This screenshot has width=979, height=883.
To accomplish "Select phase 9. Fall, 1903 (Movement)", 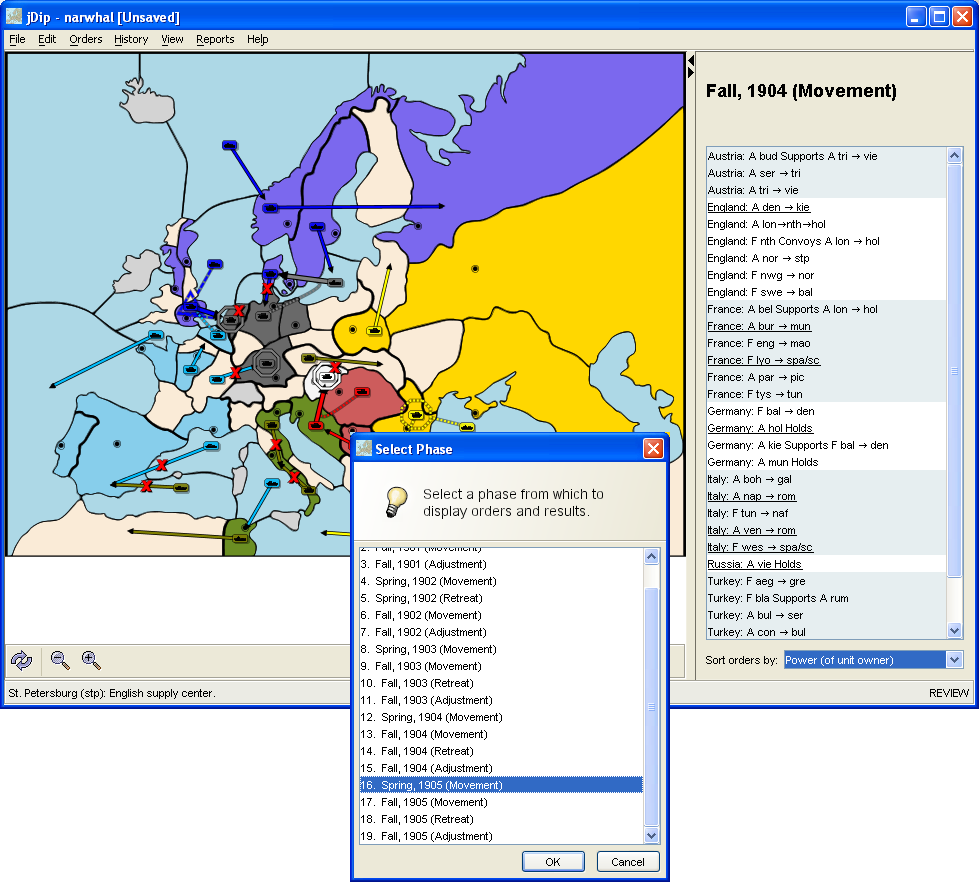I will click(x=501, y=666).
